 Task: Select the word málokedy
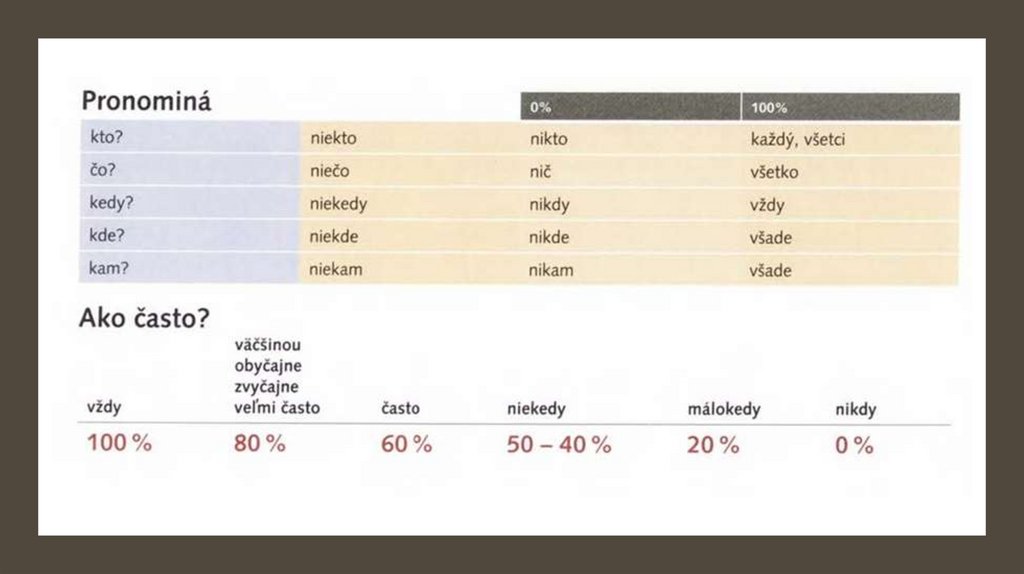(x=724, y=409)
